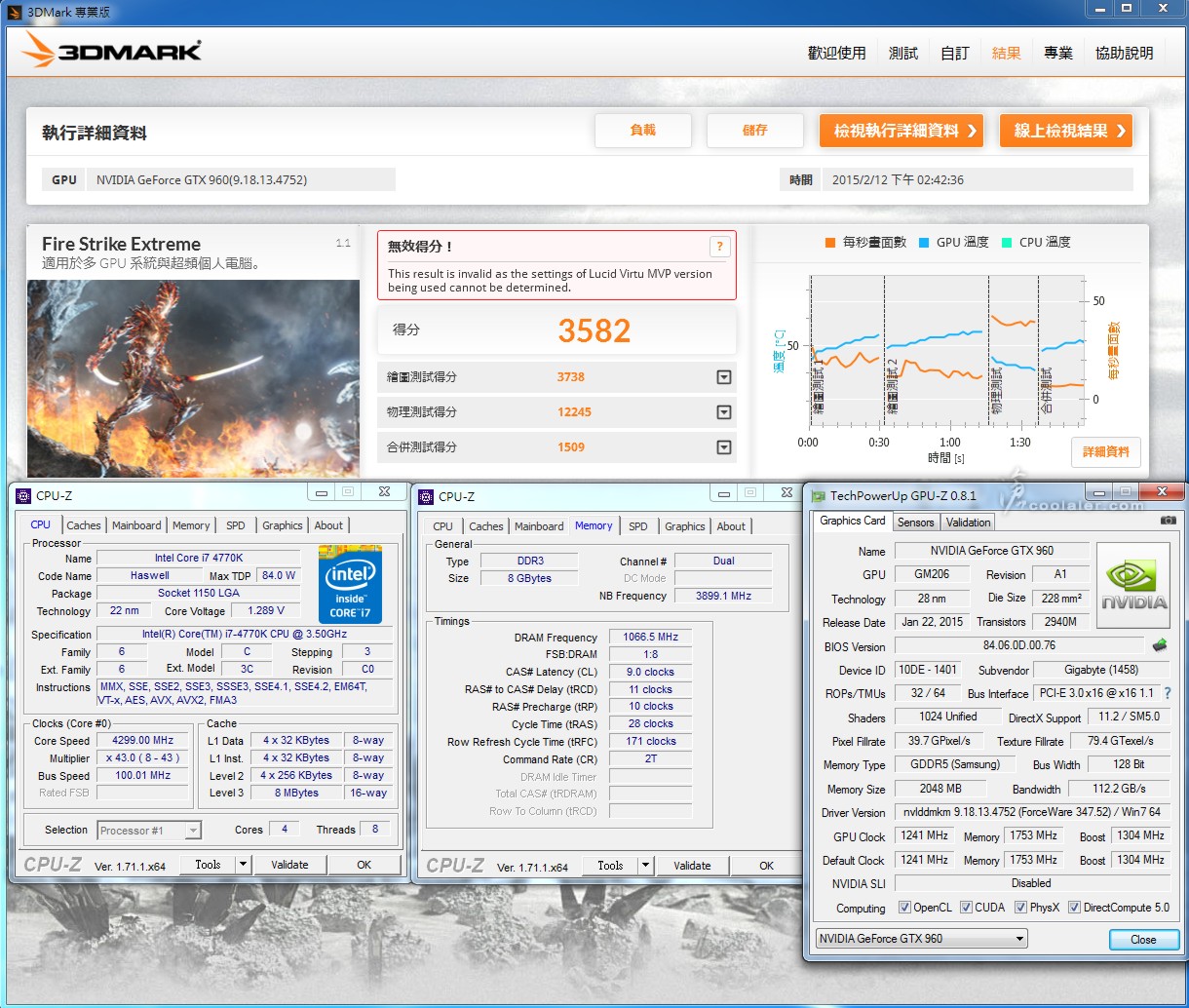Expand the 物理測試得分 row details
This screenshot has width=1189, height=1008.
pyautogui.click(x=724, y=412)
